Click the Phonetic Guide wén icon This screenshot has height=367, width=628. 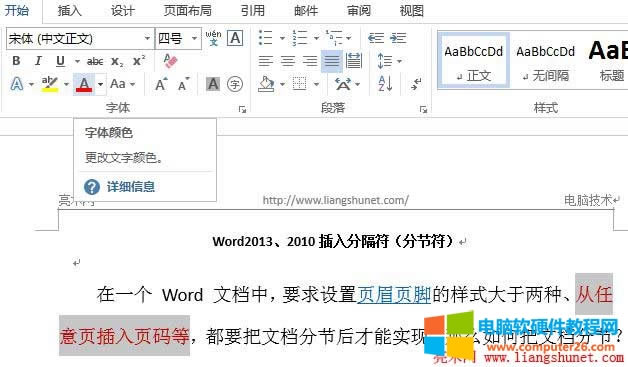pos(213,38)
